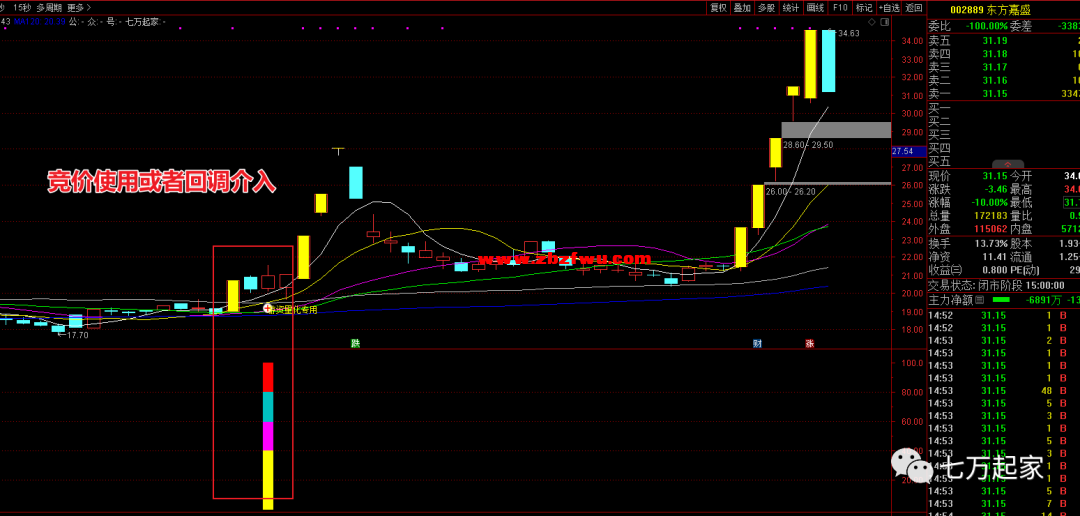Viewport: 1080px width, 516px height.
Task: Open the F10 company info page
Action: coord(840,8)
